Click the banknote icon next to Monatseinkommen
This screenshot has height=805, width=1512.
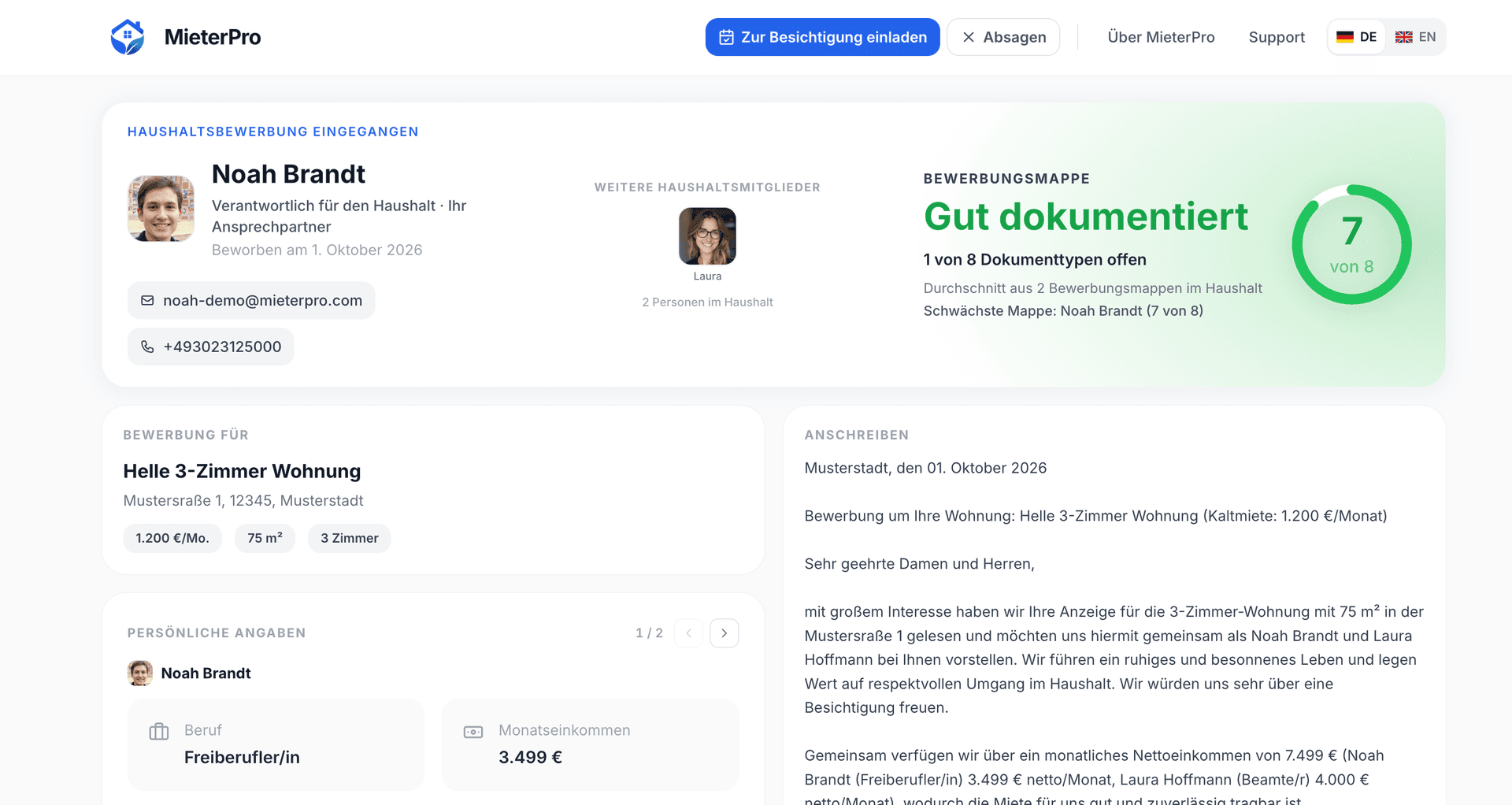point(473,732)
